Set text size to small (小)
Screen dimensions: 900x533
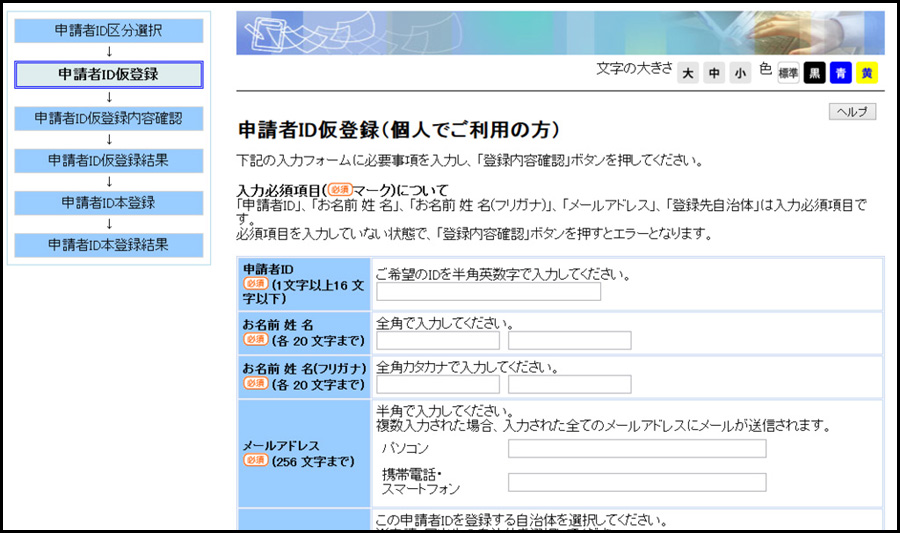[740, 73]
